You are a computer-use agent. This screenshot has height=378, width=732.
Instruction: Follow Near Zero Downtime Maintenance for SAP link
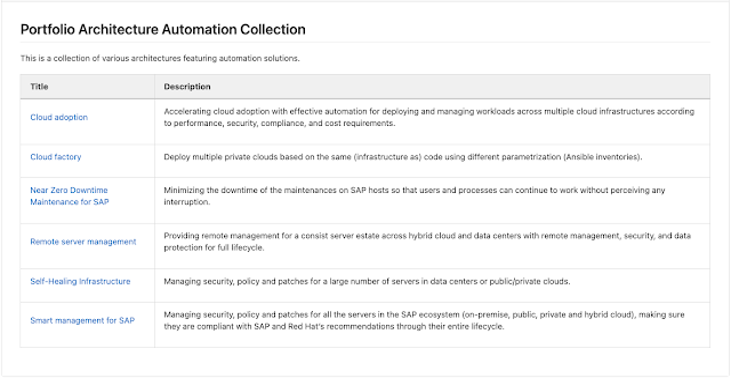click(70, 196)
